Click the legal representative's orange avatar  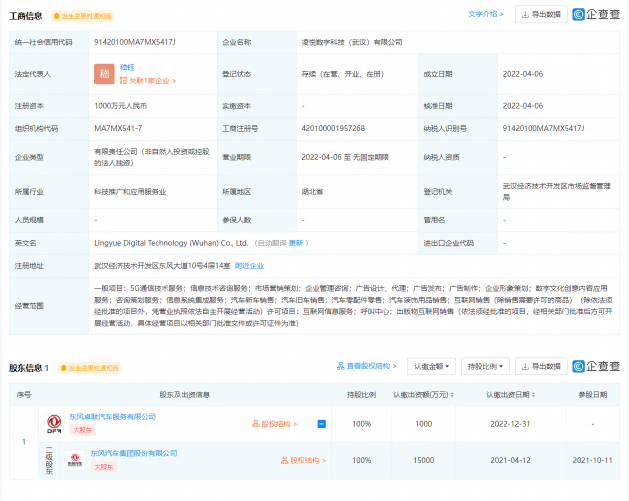point(104,74)
